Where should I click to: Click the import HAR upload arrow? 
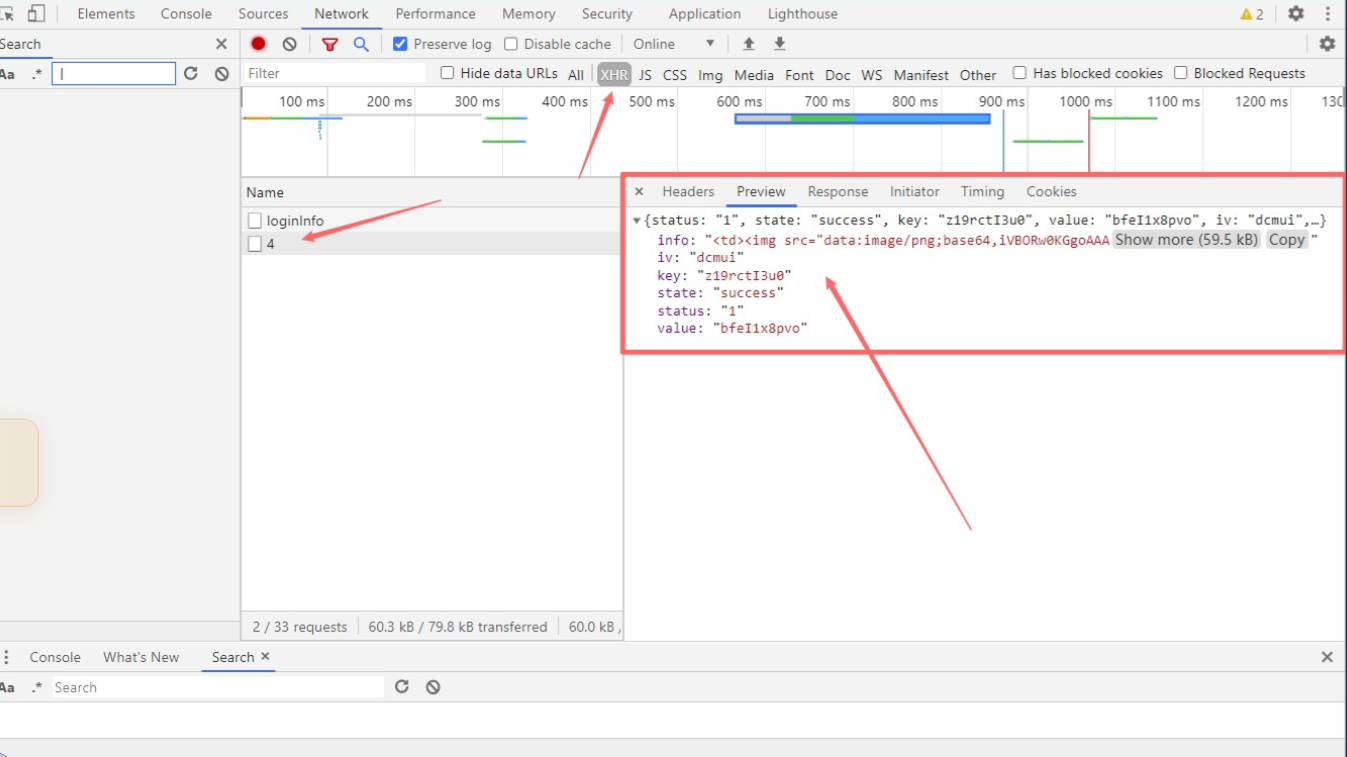(x=748, y=44)
